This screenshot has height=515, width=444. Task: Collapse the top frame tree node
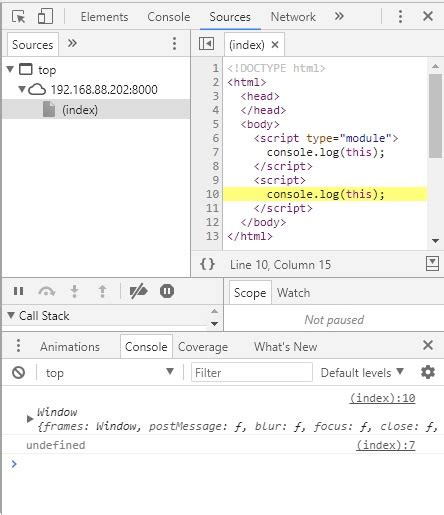pyautogui.click(x=10, y=69)
